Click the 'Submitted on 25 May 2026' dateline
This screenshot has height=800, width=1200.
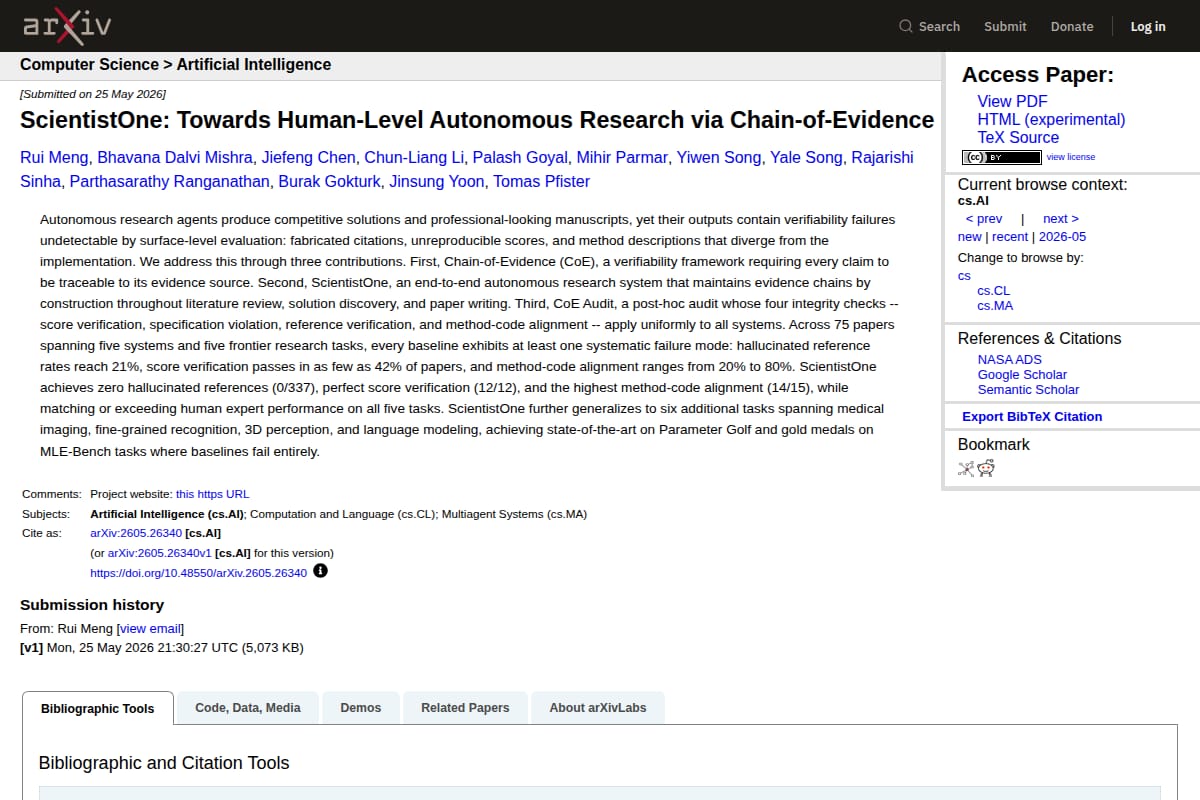(93, 94)
